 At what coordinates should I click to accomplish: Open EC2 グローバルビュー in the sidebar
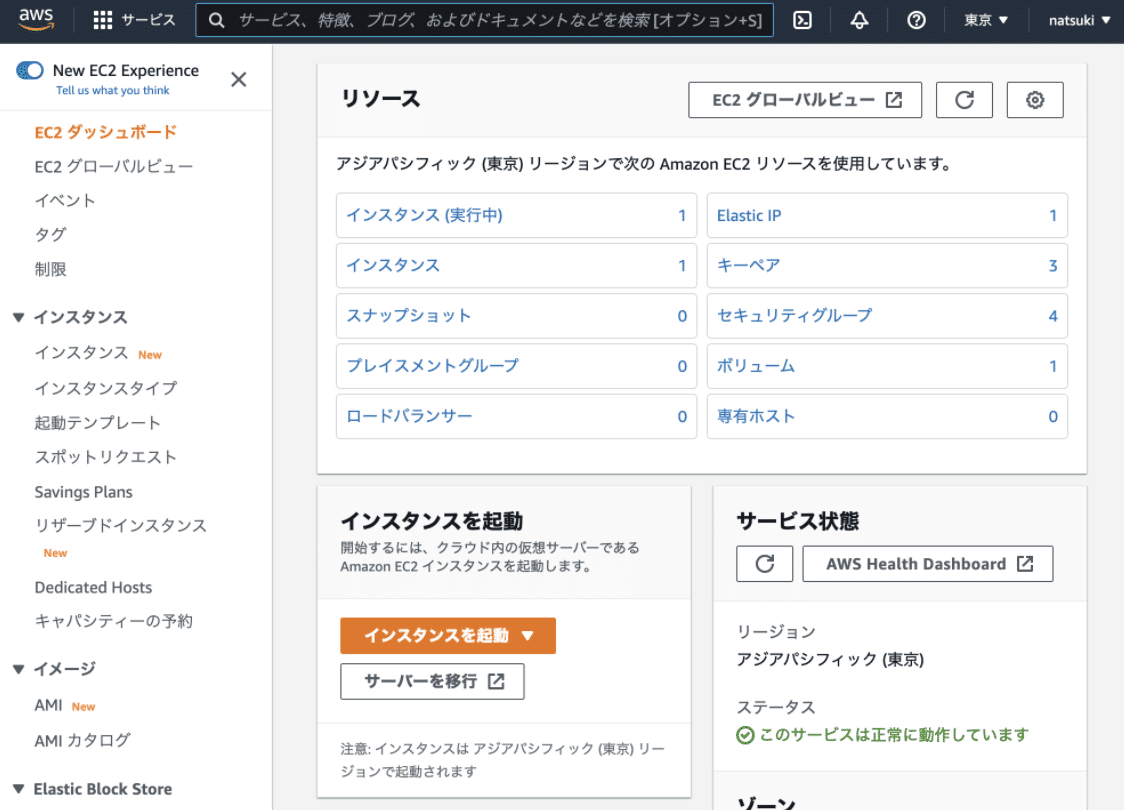113,166
